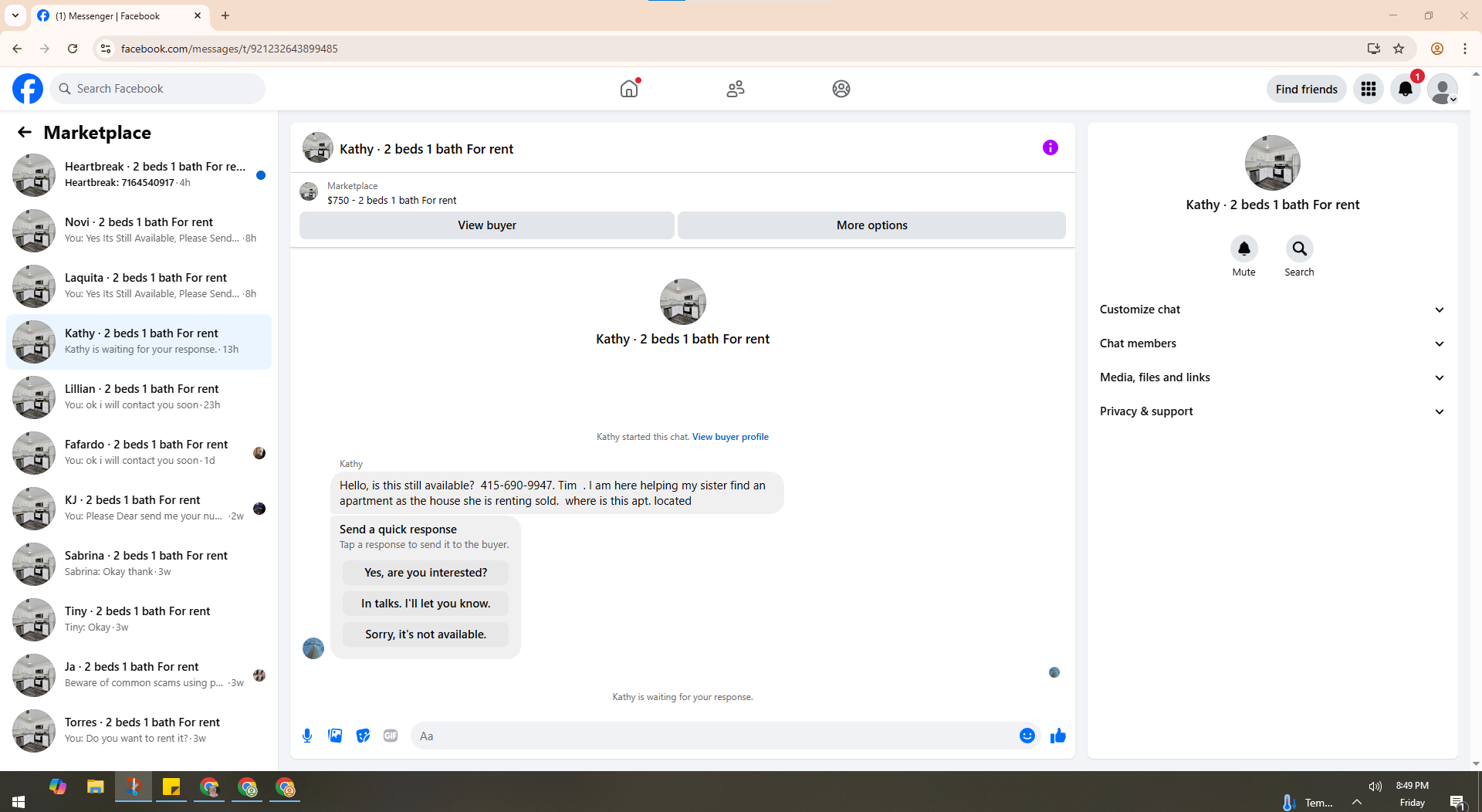Open Chrome's three-dot menu
Viewport: 1482px width, 812px height.
[1464, 49]
